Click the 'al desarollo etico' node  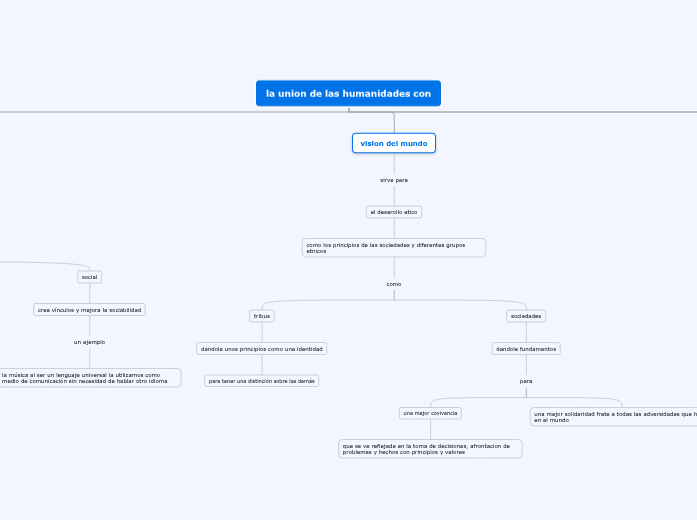point(394,212)
